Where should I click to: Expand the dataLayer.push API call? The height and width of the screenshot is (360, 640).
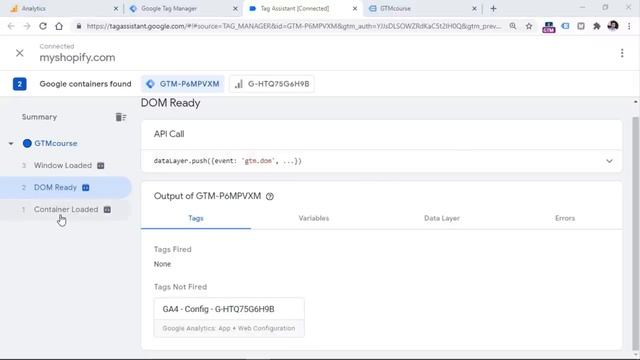point(609,161)
